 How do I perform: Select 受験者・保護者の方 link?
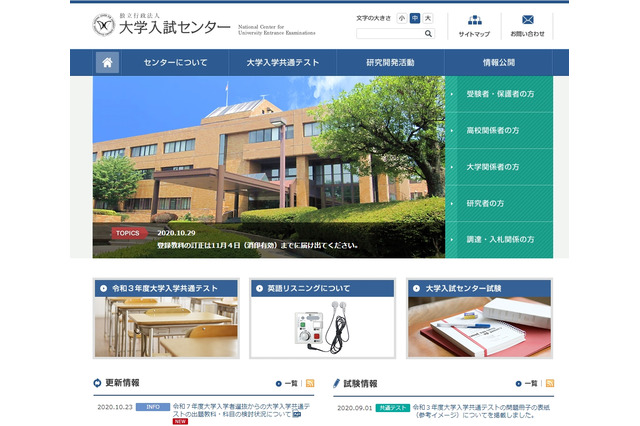(499, 94)
